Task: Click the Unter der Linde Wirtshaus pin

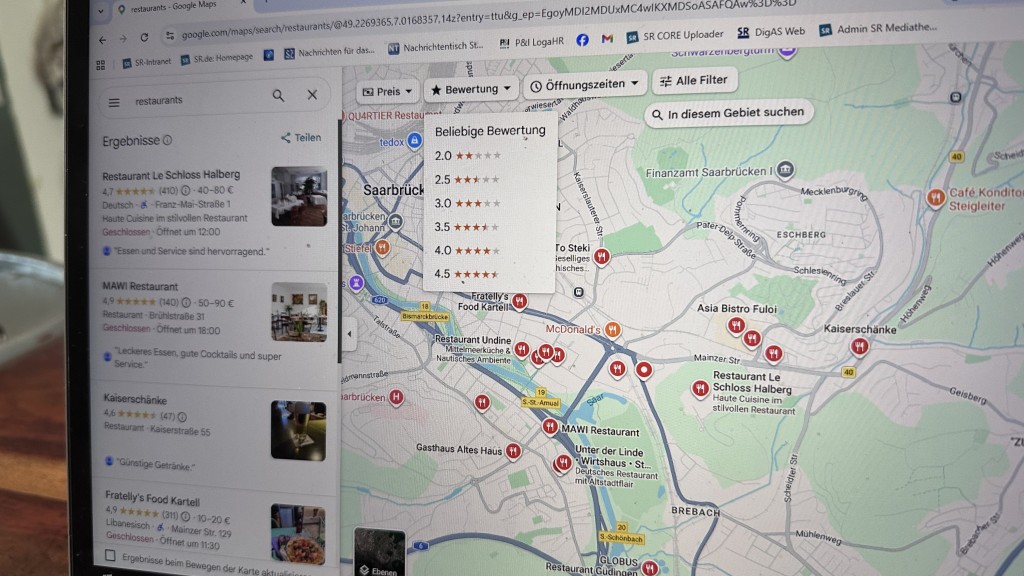Action: (563, 463)
